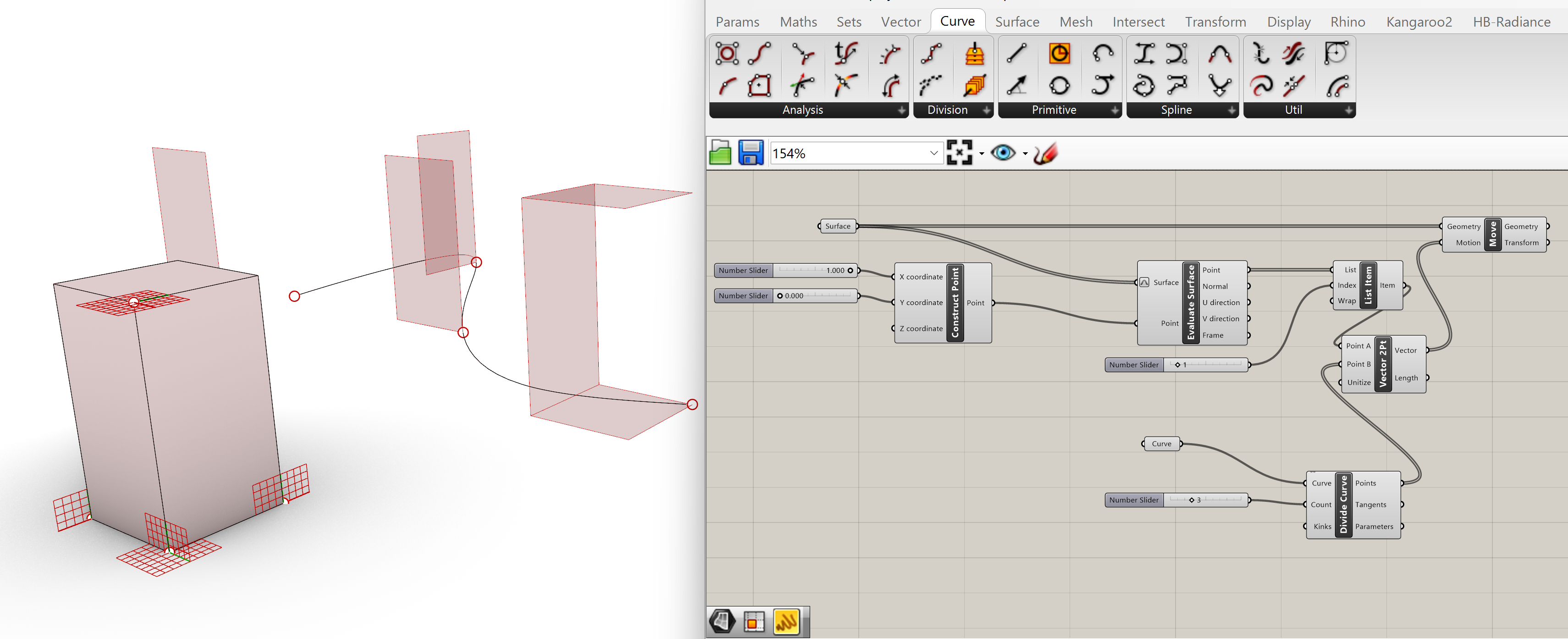Click the Surface parameter node

click(838, 226)
